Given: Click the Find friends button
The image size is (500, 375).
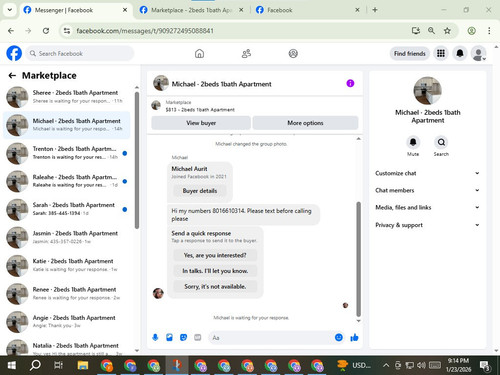Looking at the screenshot, I should tap(410, 53).
